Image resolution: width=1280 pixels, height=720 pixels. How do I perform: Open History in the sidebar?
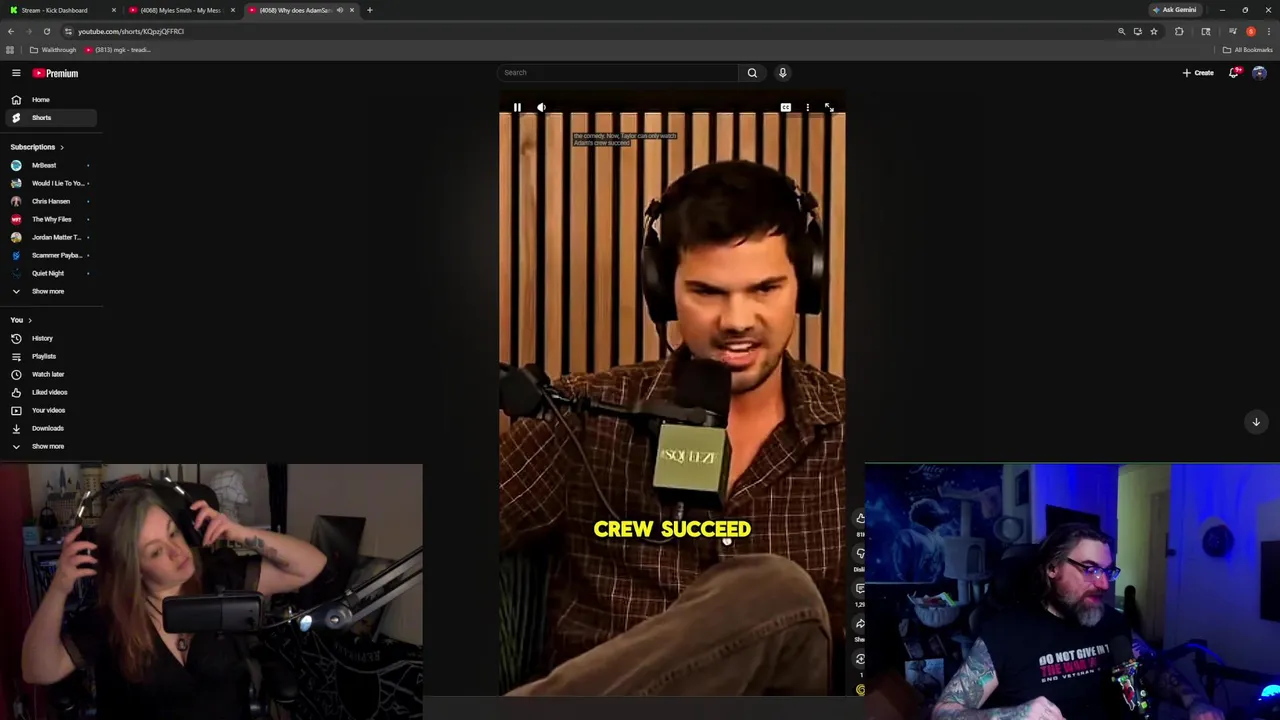(x=49, y=338)
